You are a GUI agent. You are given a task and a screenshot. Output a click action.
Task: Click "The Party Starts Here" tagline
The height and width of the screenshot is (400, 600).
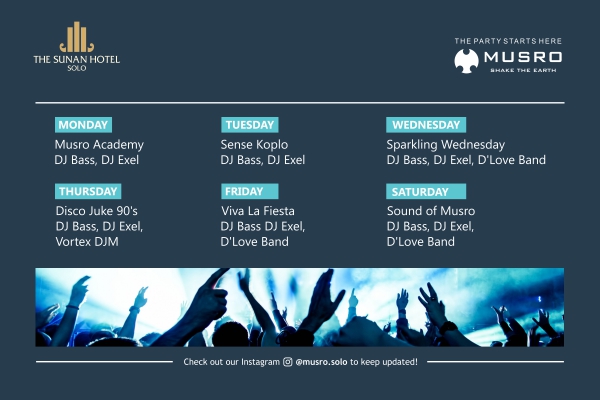tap(508, 41)
